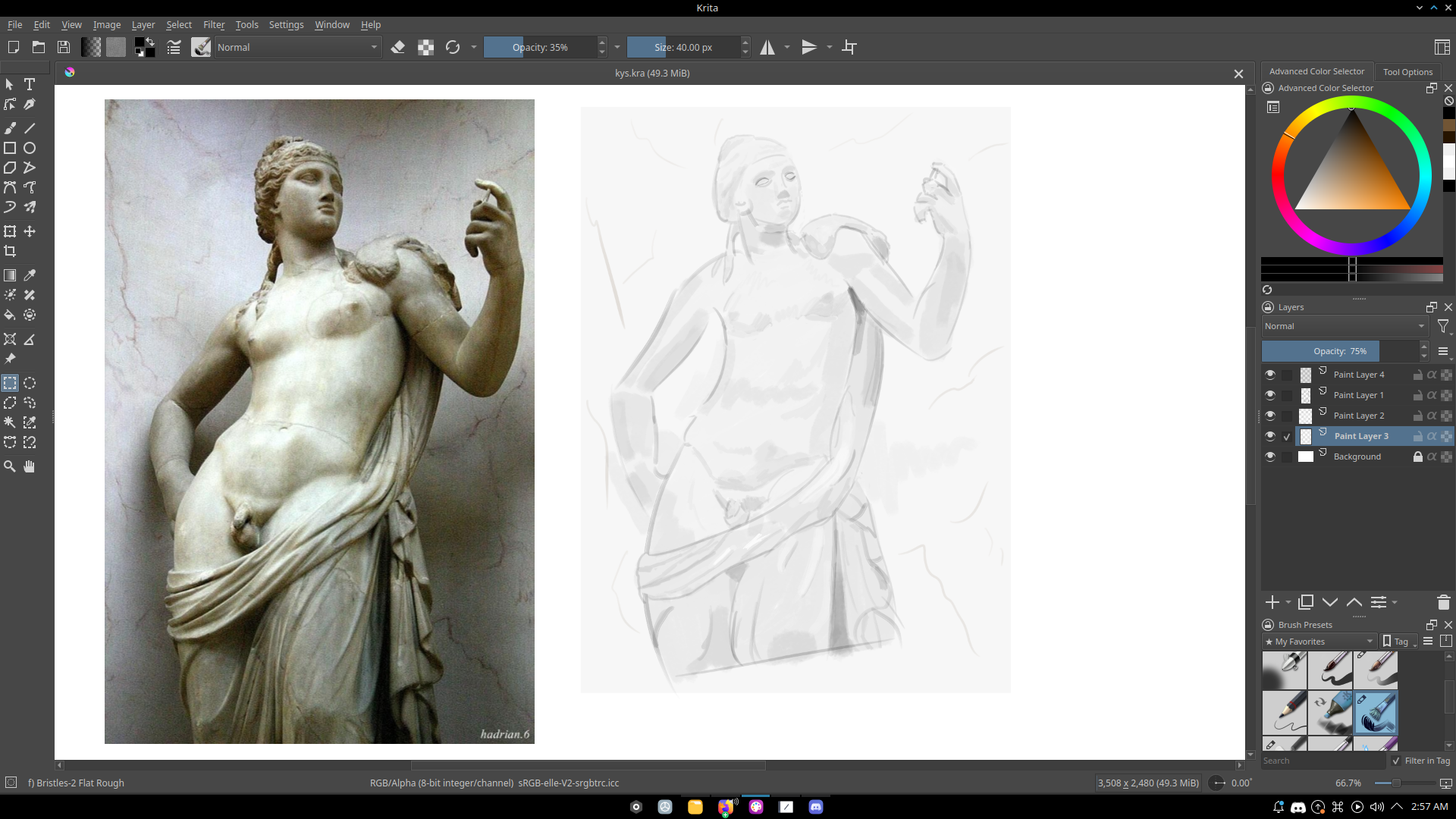Select the Zoom magnifier tool
This screenshot has height=819, width=1456.
[10, 466]
